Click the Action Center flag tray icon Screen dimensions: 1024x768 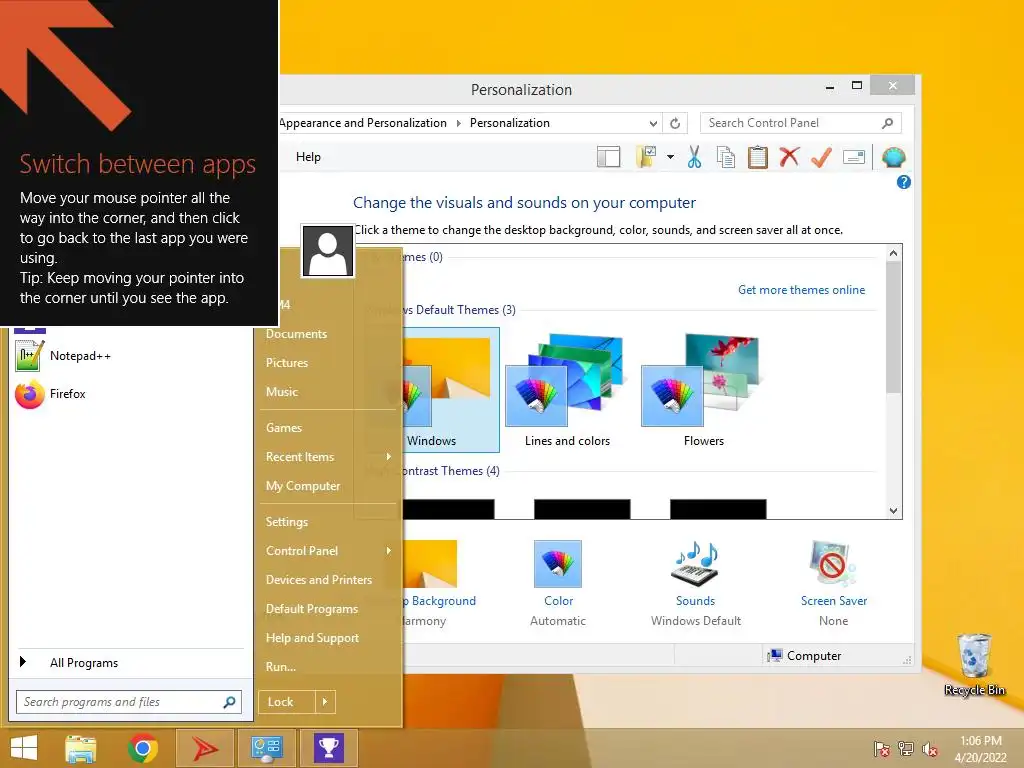point(882,749)
